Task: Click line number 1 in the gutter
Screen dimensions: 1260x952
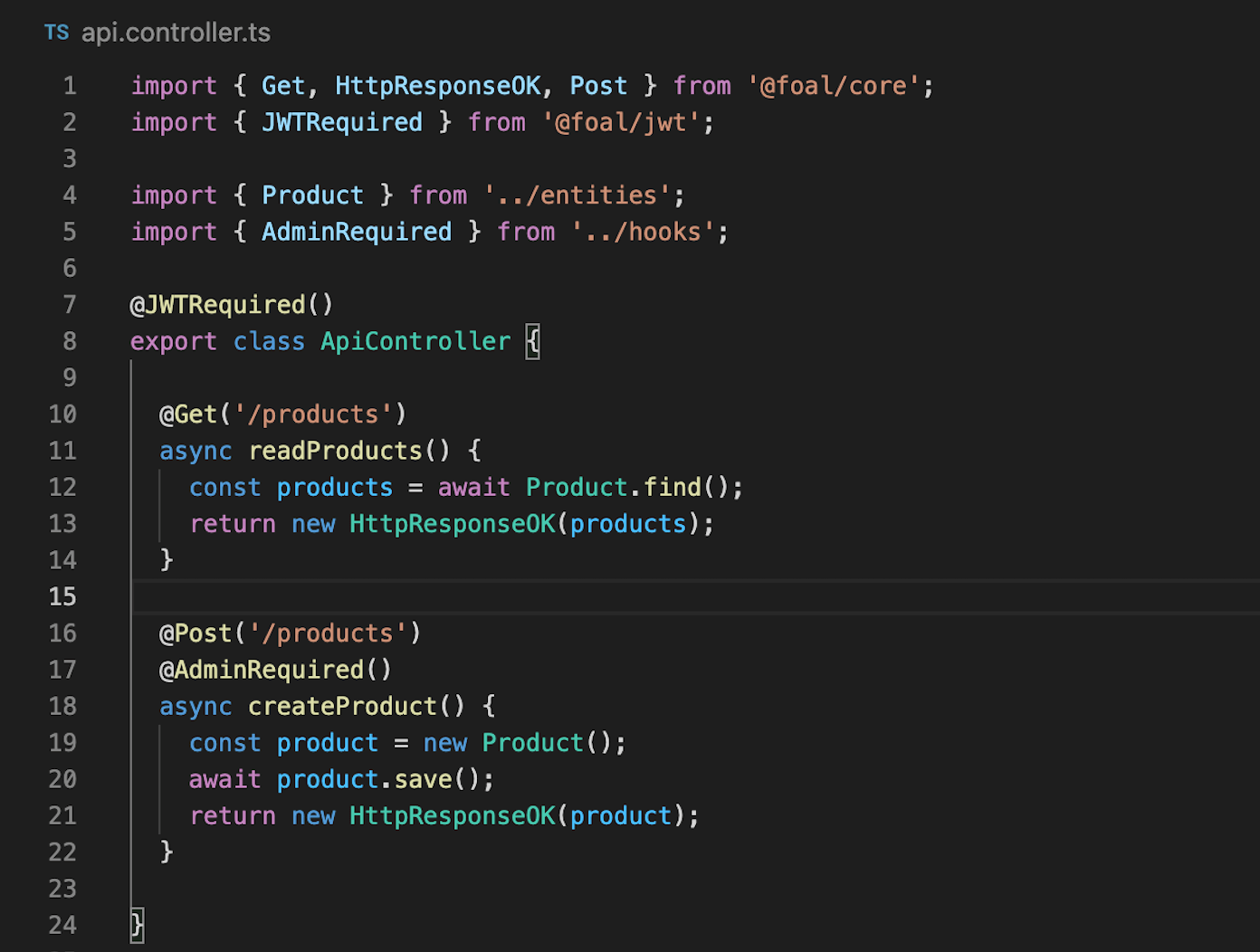Action: click(x=70, y=86)
